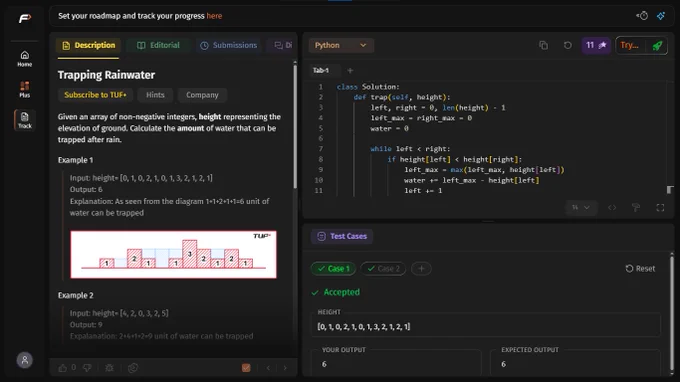Click the sparkle AI icon in top bar
Viewport: 680px width, 382px height.
(661, 16)
